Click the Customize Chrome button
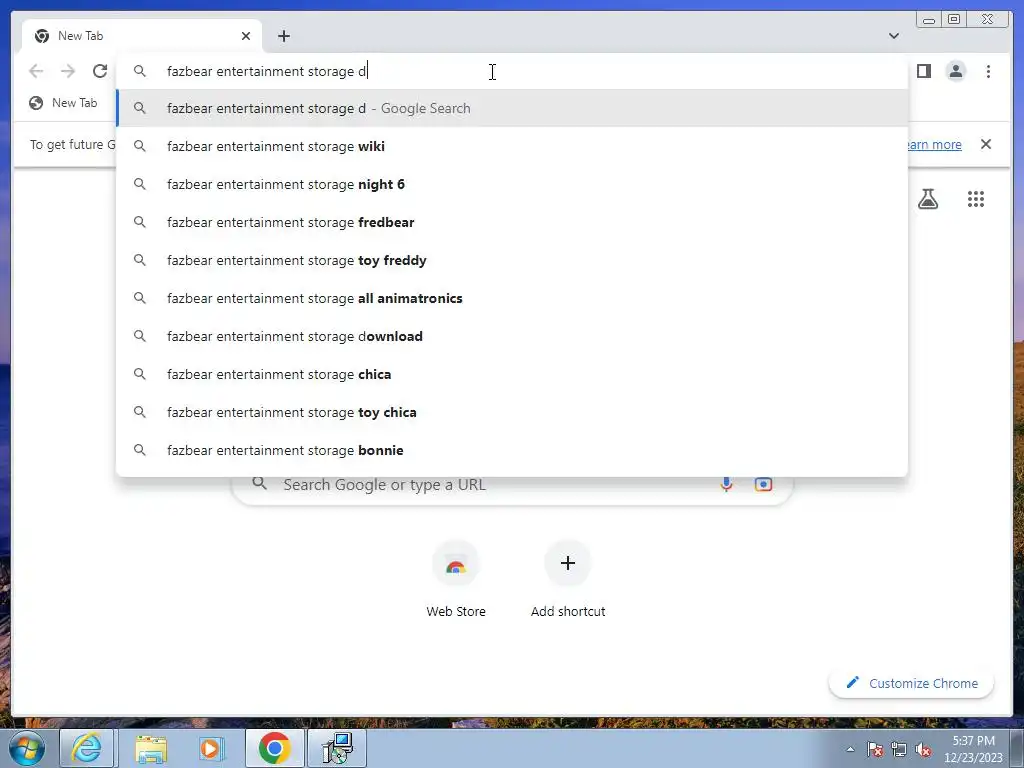 [x=912, y=683]
